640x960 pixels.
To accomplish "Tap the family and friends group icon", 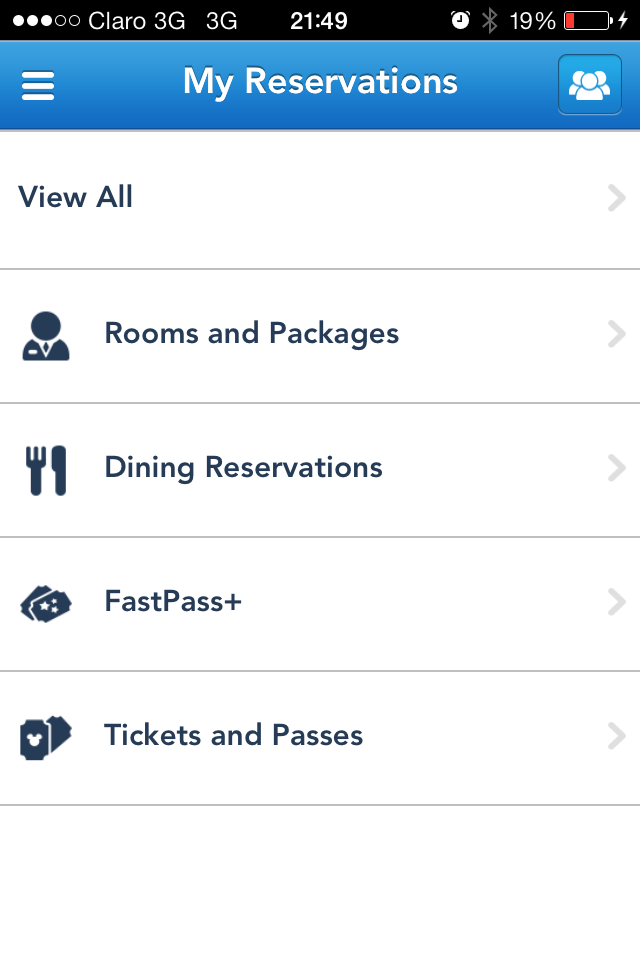I will 590,84.
